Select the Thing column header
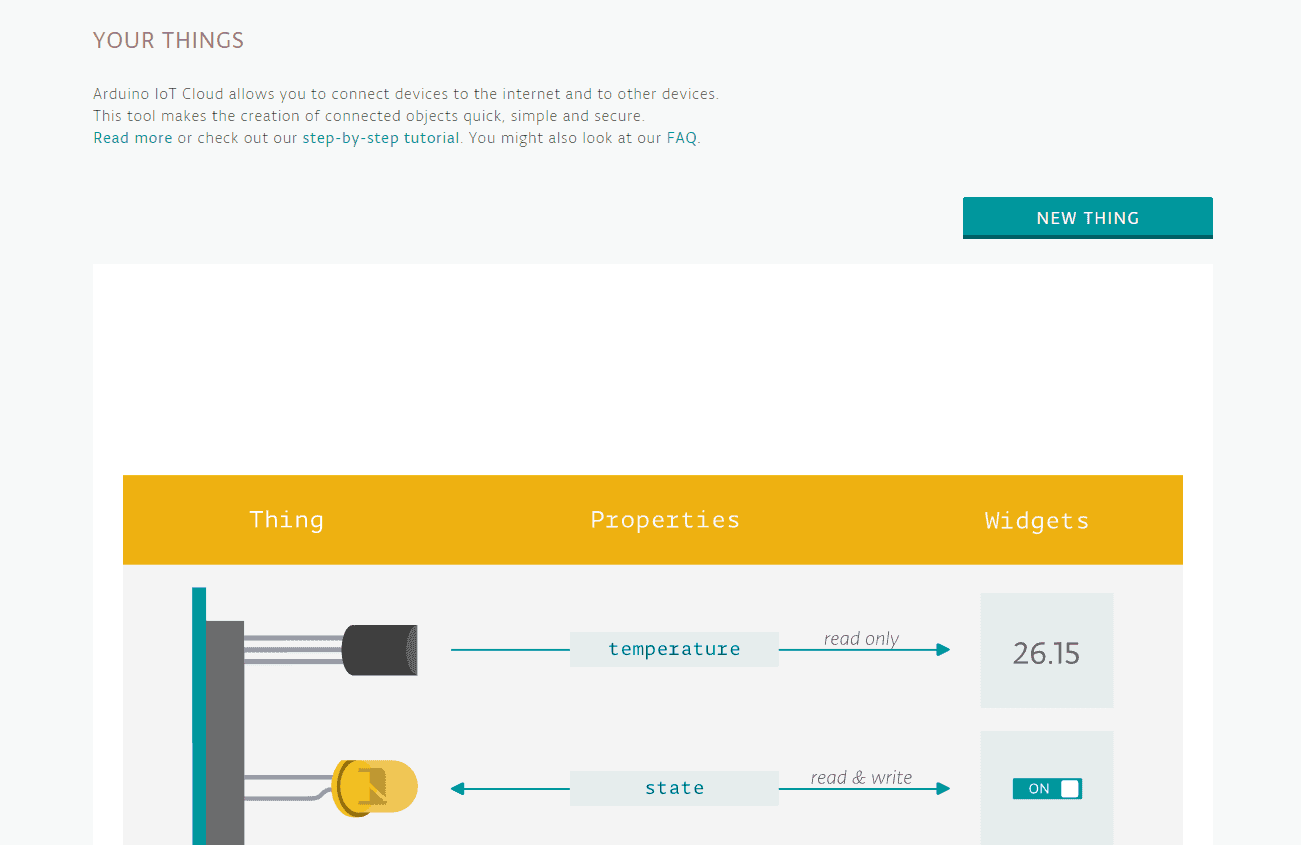This screenshot has height=845, width=1301. 286,520
